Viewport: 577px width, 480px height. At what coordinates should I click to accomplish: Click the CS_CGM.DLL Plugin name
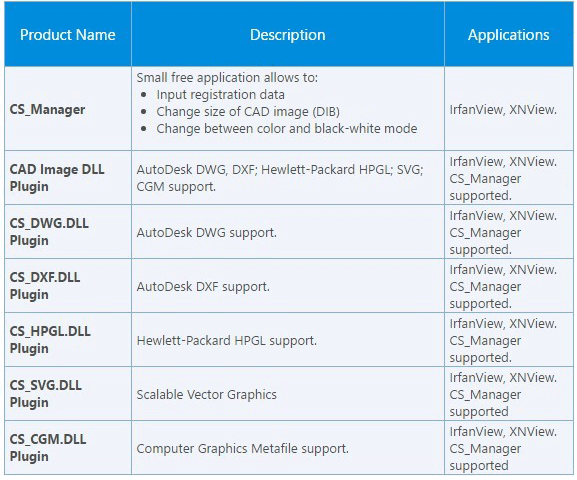tap(48, 448)
